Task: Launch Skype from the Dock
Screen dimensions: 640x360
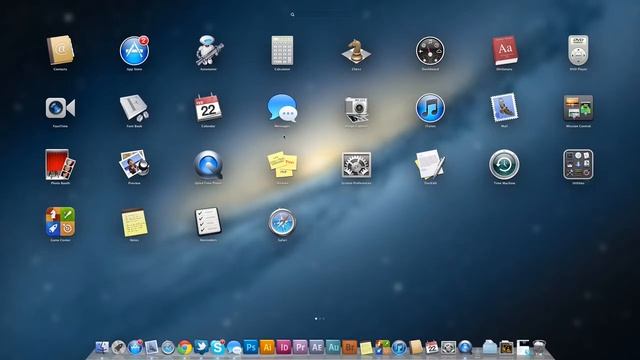Action: [218, 347]
